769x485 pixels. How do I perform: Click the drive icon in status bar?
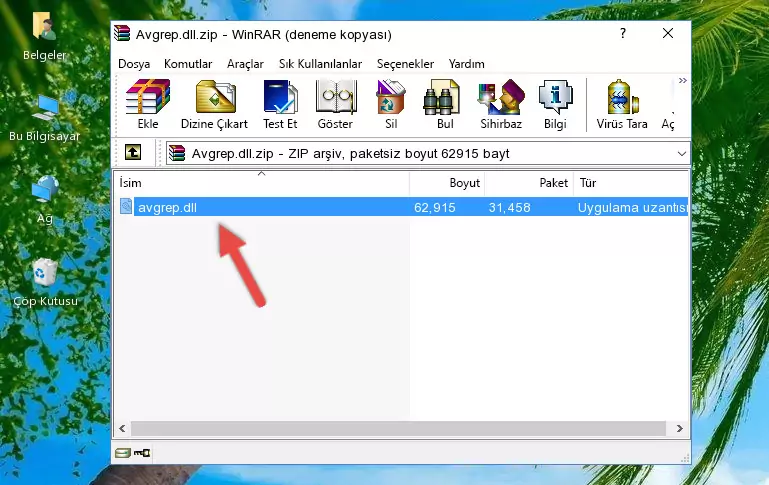[x=123, y=453]
